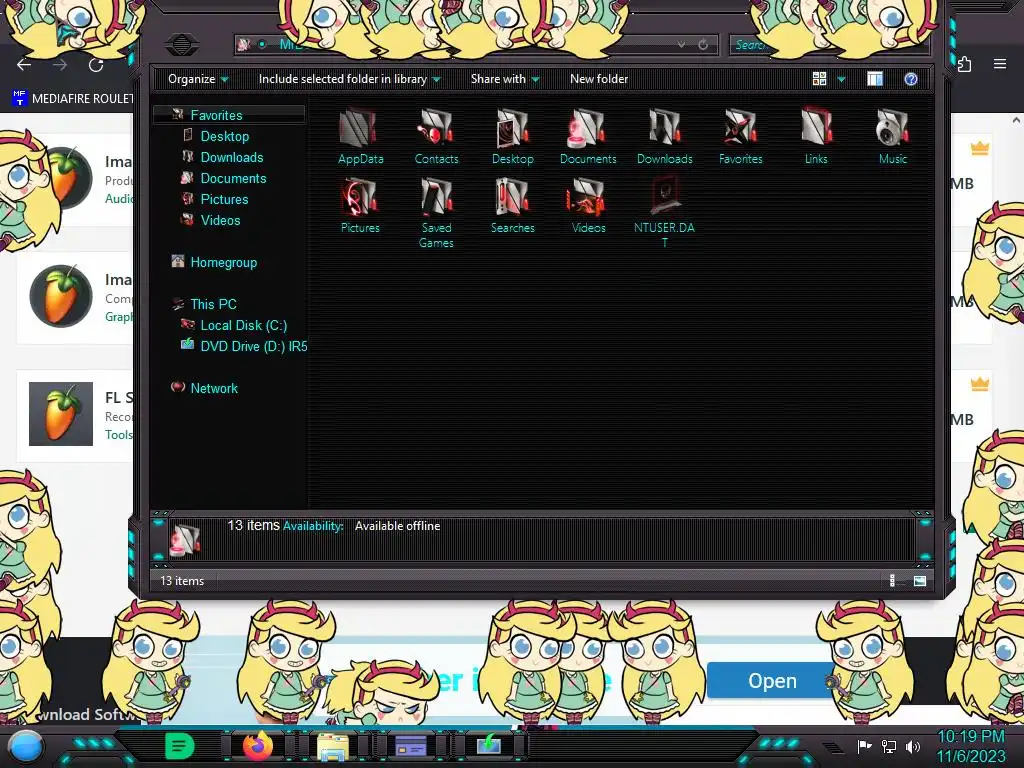
Task: Open the network tray icon
Action: pos(889,746)
